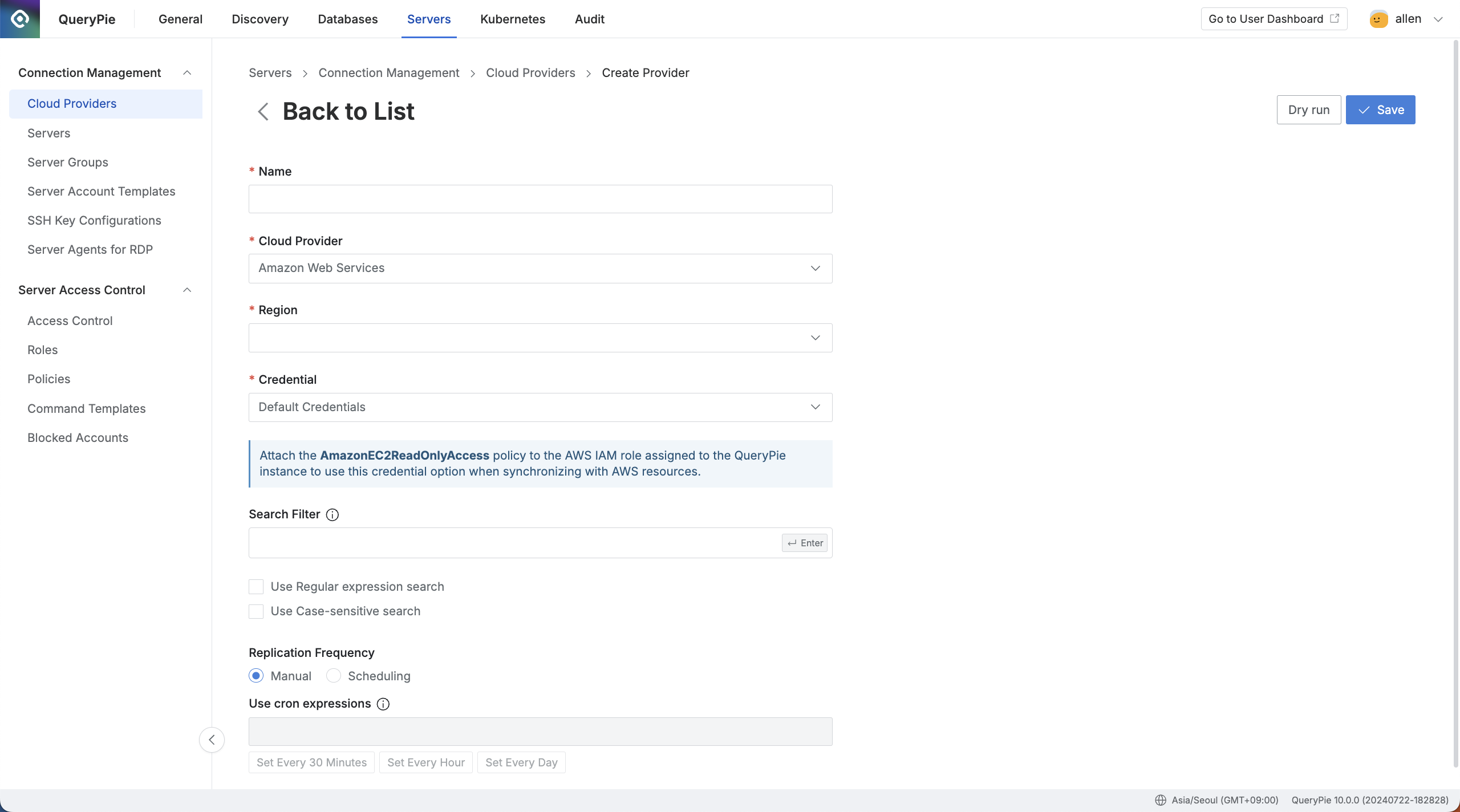The width and height of the screenshot is (1460, 812).
Task: Click QueryPie 10.0.0 version text
Action: (1370, 800)
